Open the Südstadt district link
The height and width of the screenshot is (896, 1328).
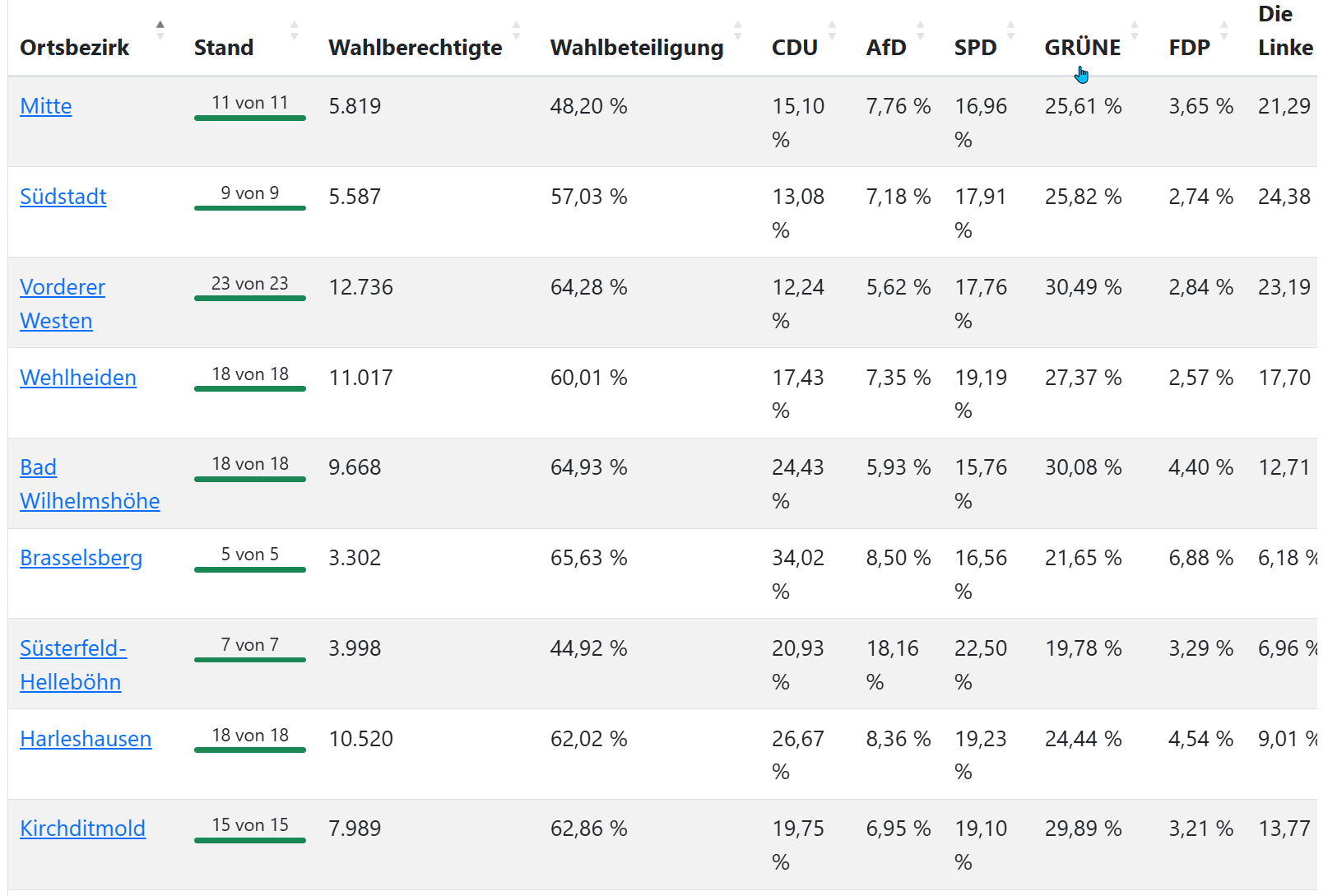pos(63,197)
